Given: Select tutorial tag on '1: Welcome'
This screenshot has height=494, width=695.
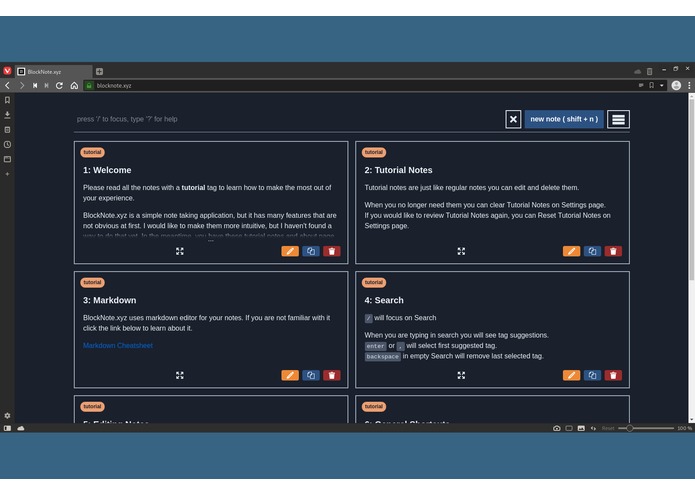Looking at the screenshot, I should click(92, 152).
